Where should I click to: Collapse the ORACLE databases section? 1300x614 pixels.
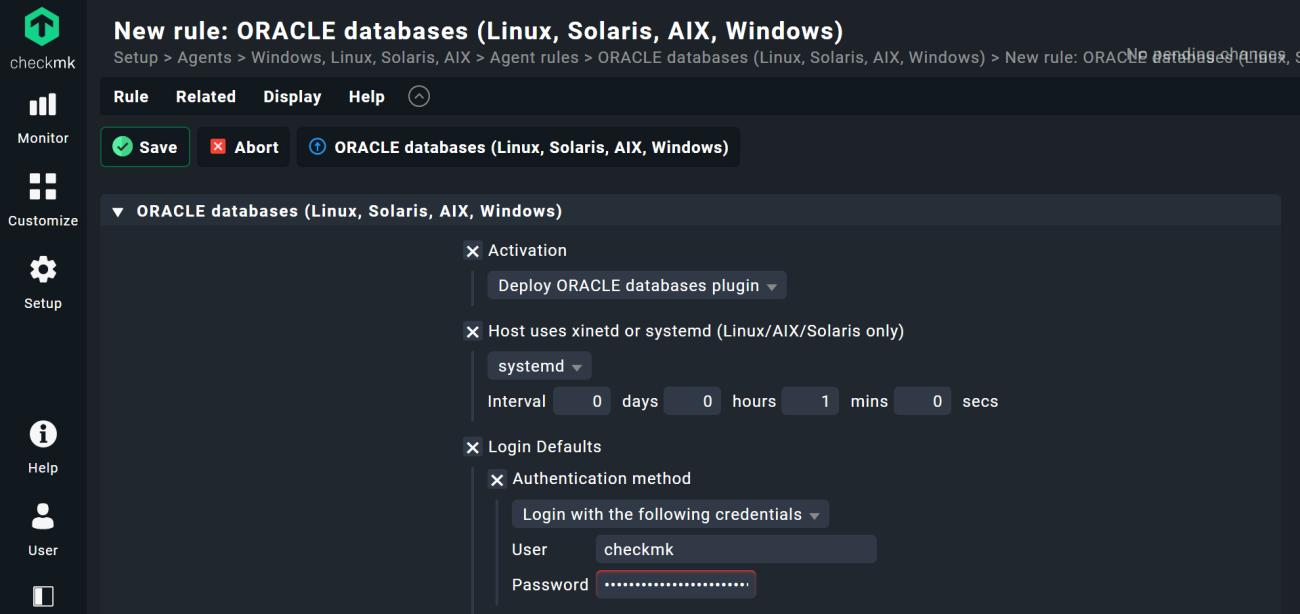coord(119,212)
